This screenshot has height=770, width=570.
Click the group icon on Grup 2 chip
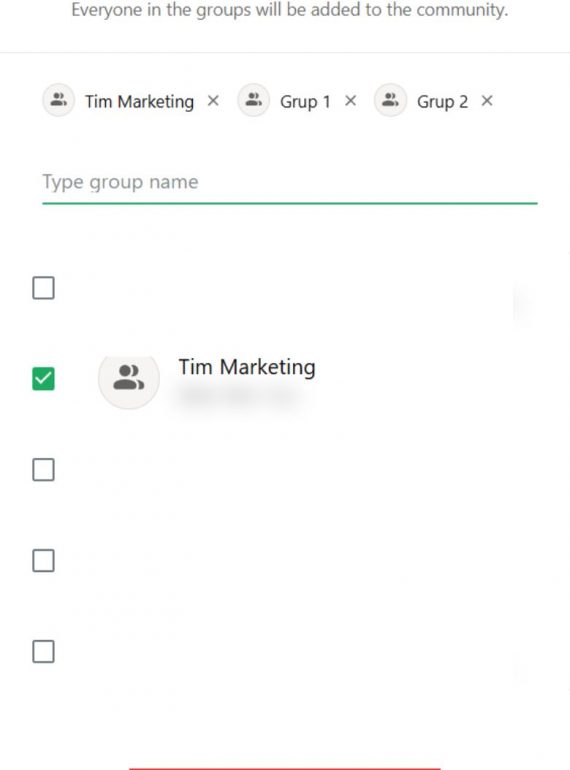(x=390, y=100)
